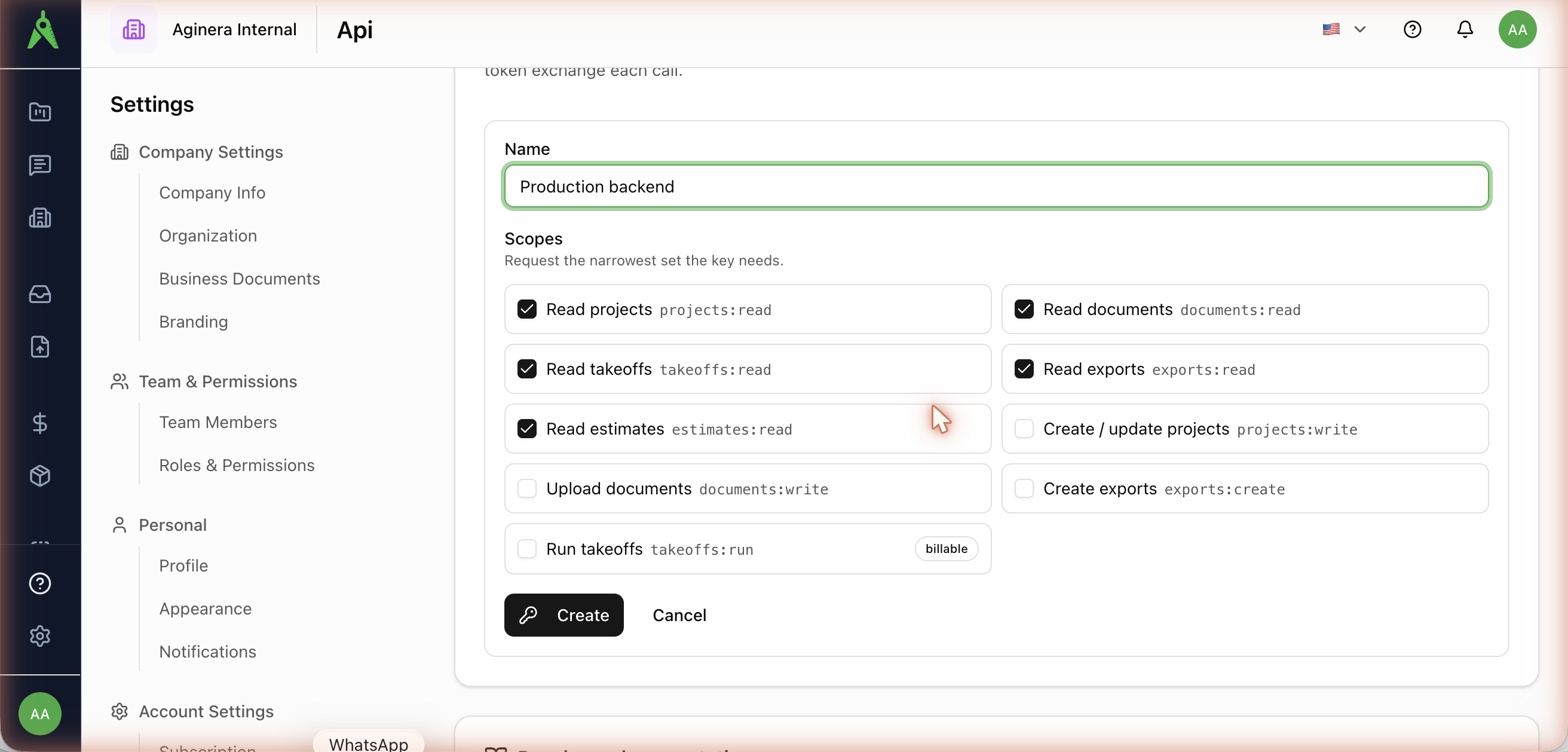Uncheck Read estimates scope

(527, 429)
